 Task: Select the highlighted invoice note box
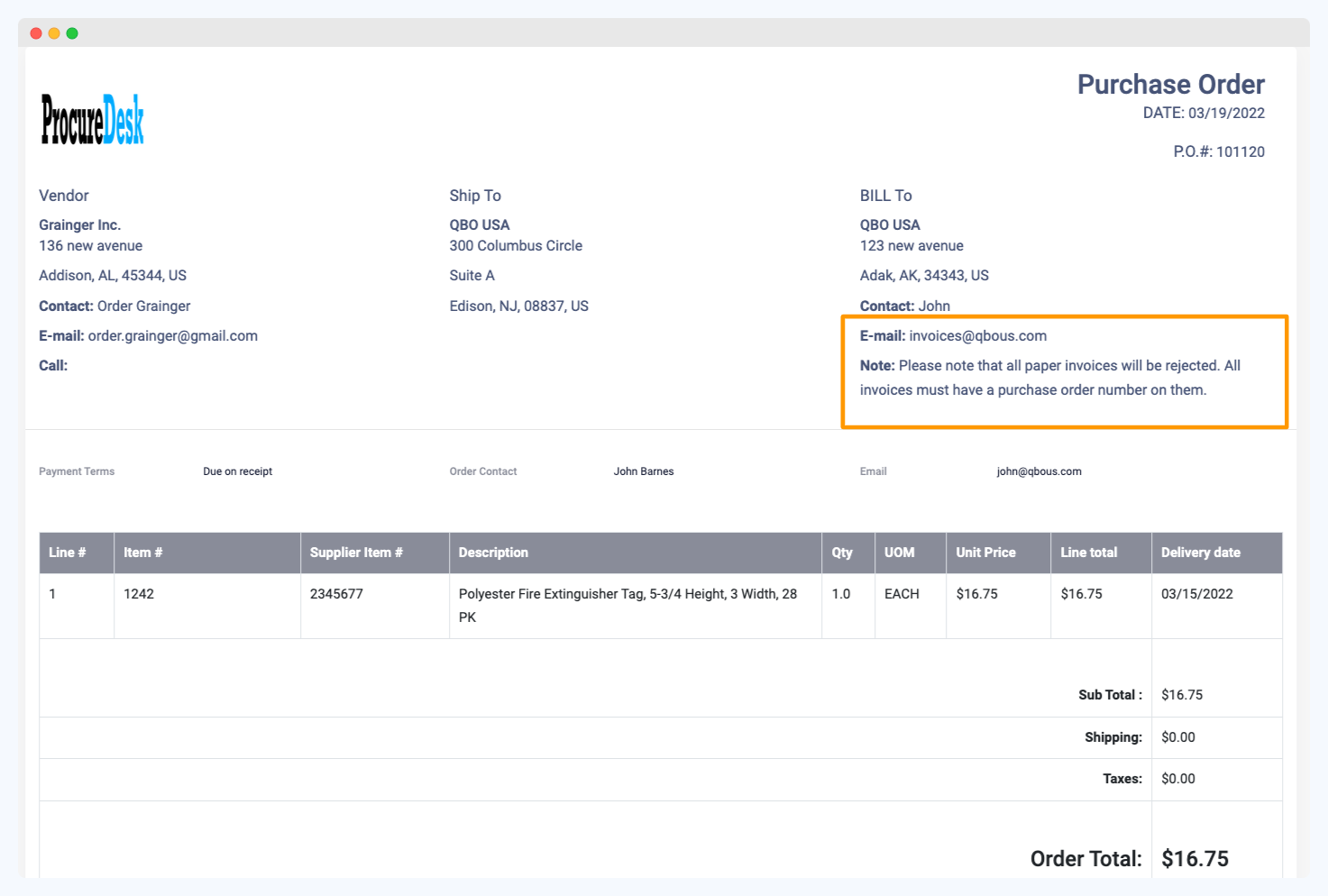1064,371
